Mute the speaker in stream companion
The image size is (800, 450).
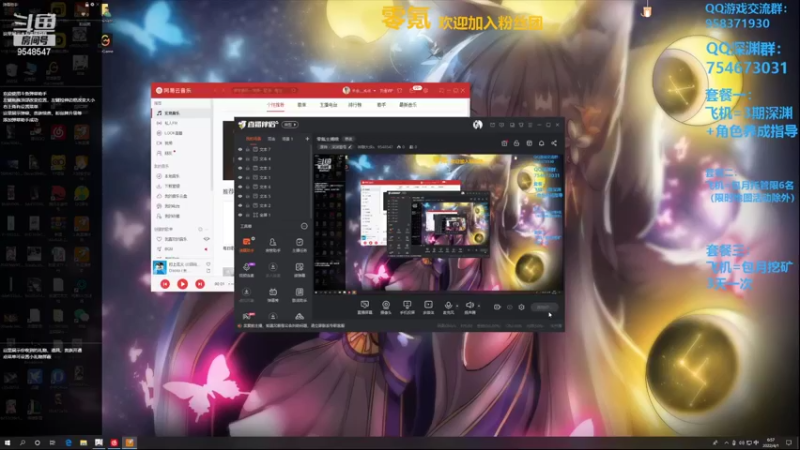[x=469, y=307]
